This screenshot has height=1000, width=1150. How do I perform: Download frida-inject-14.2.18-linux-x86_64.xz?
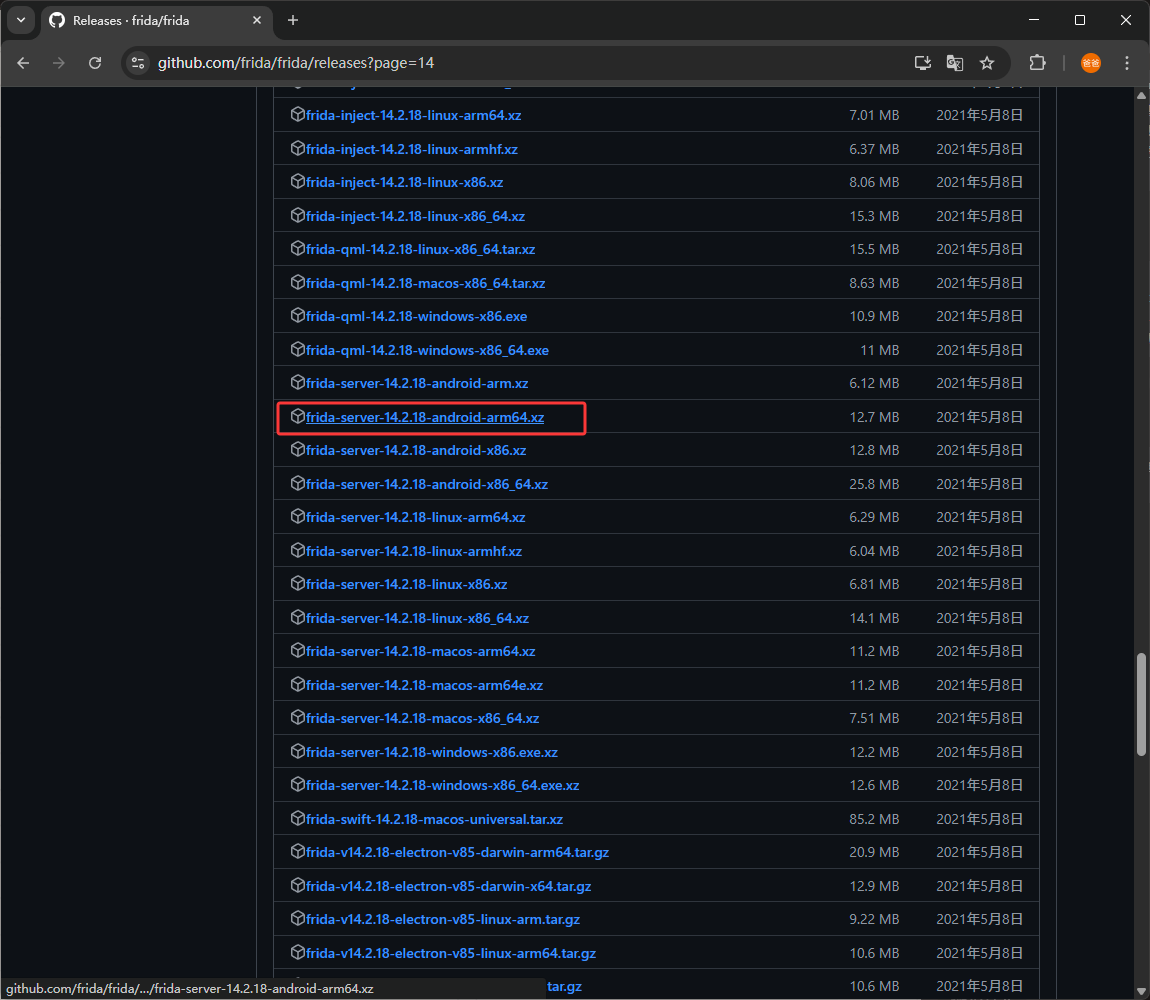click(415, 216)
